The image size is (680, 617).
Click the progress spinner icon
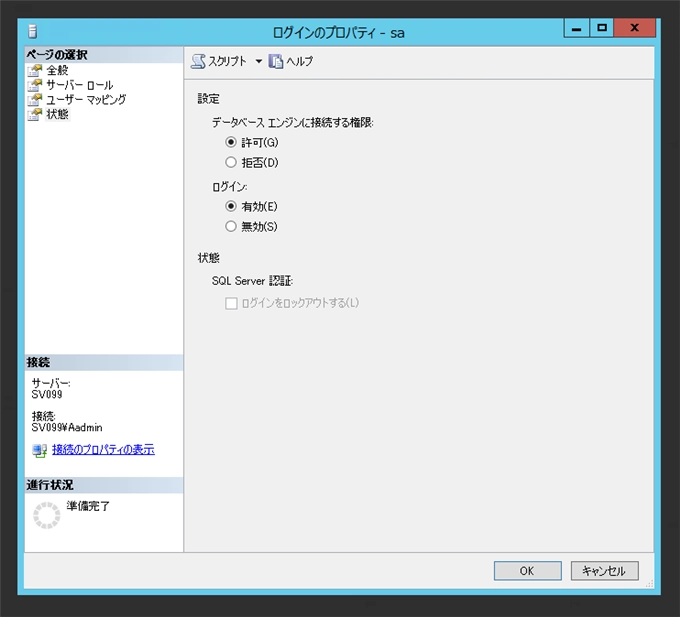pos(47,515)
